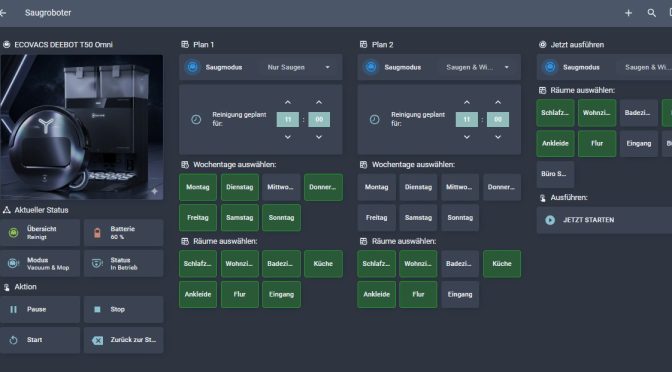Click the Status In Betrieb icon
Screen dimensions: 672x372
click(x=97, y=263)
